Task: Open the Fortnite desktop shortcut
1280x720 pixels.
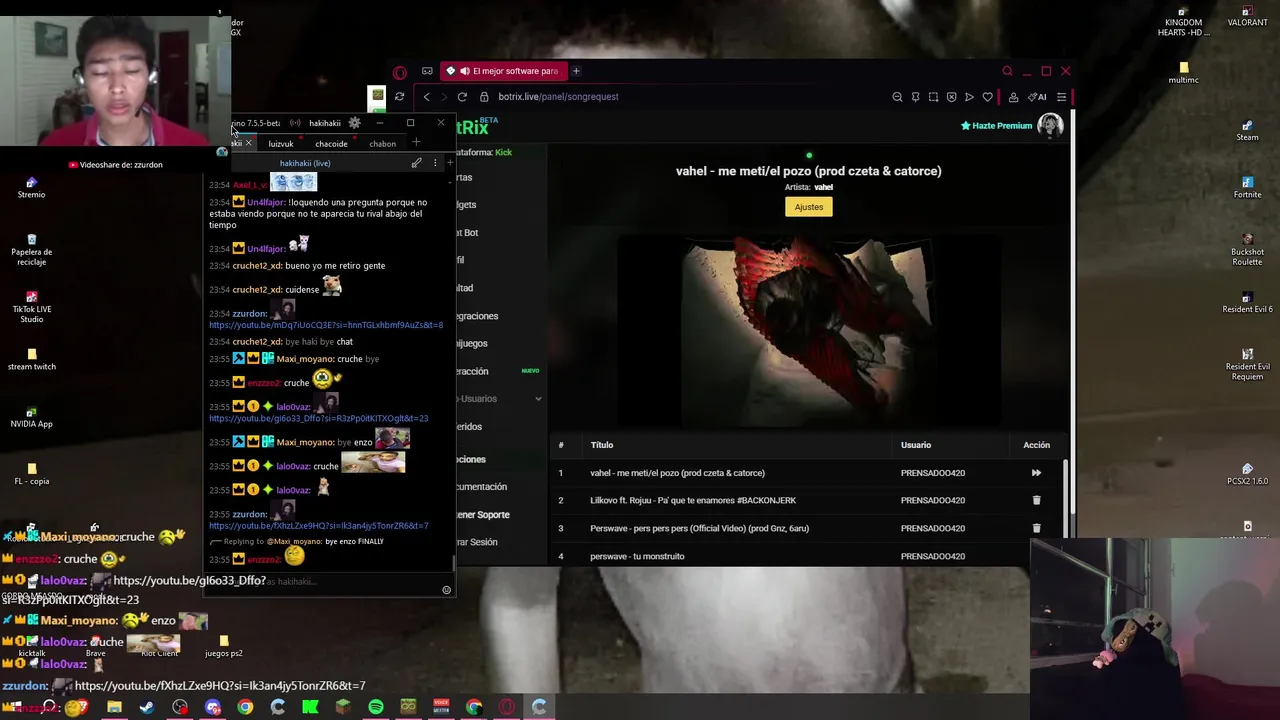Action: tap(1247, 188)
